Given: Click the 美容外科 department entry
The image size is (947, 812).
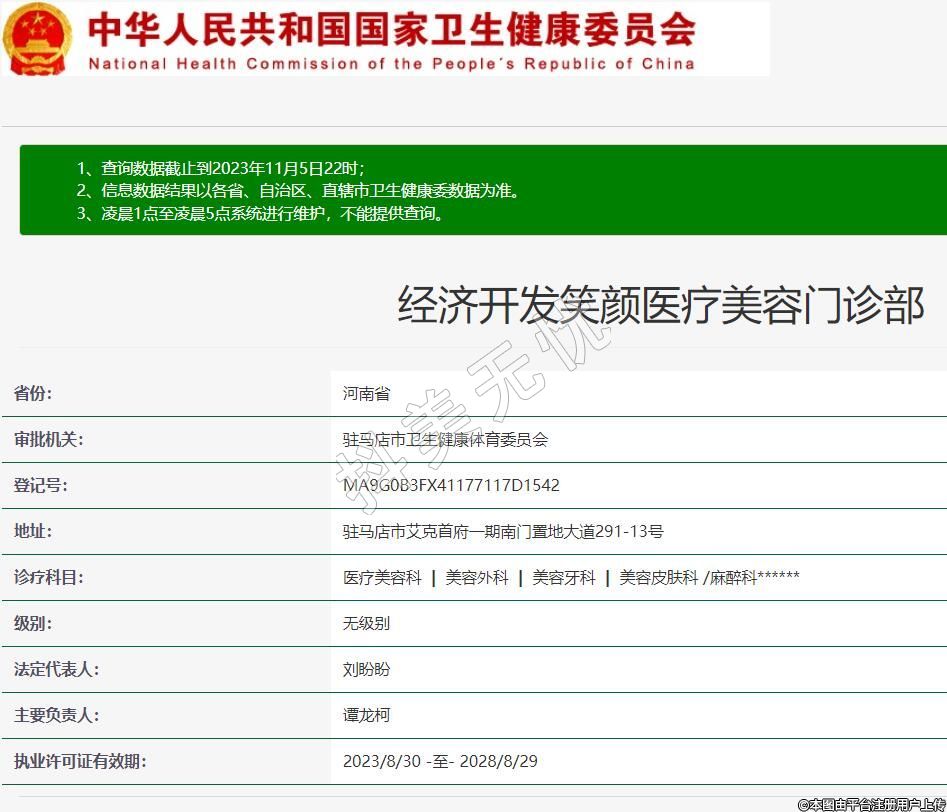Looking at the screenshot, I should [477, 577].
